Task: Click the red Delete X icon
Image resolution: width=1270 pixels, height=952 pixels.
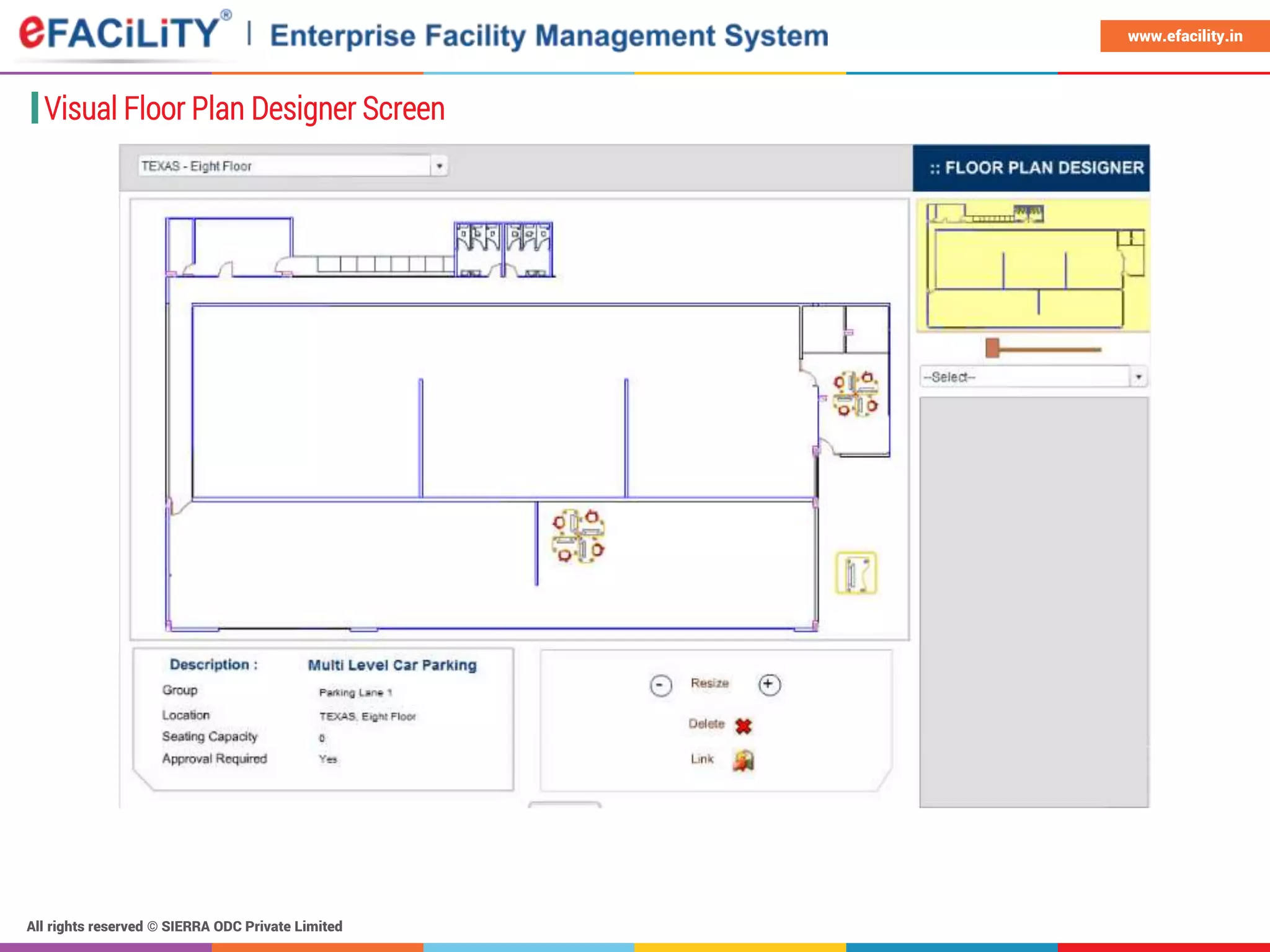Action: click(x=743, y=726)
